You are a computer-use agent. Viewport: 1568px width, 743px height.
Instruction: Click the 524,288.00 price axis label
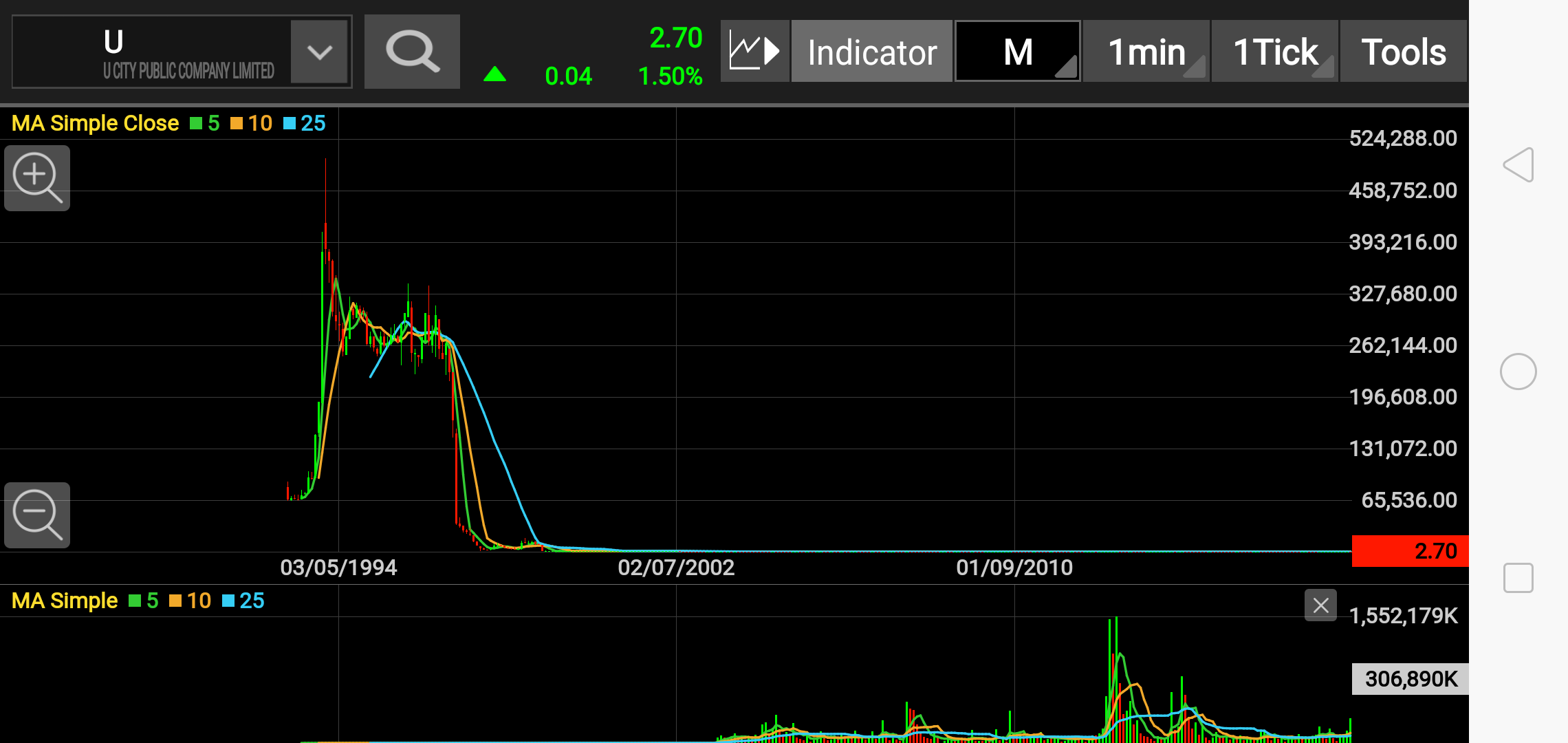[1403, 138]
